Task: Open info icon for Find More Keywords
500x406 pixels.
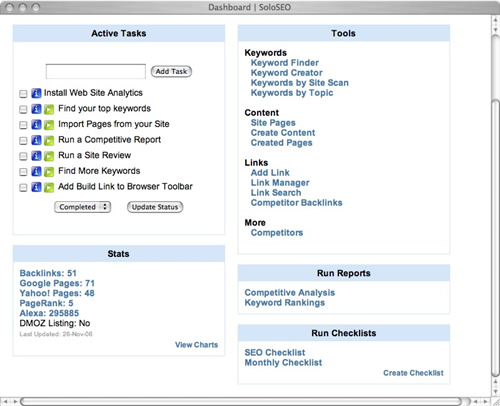Action: (36, 172)
